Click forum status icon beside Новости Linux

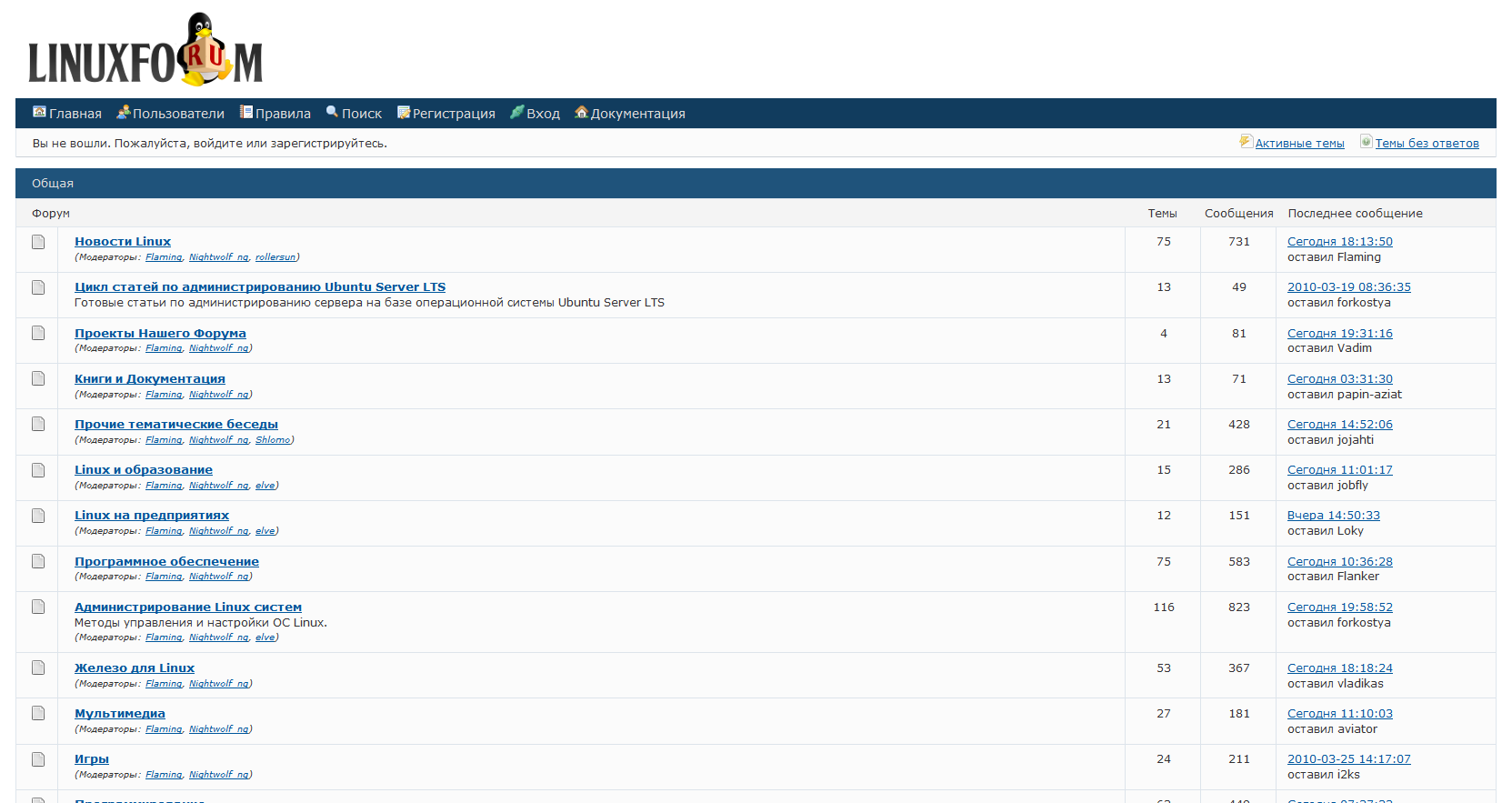[38, 242]
